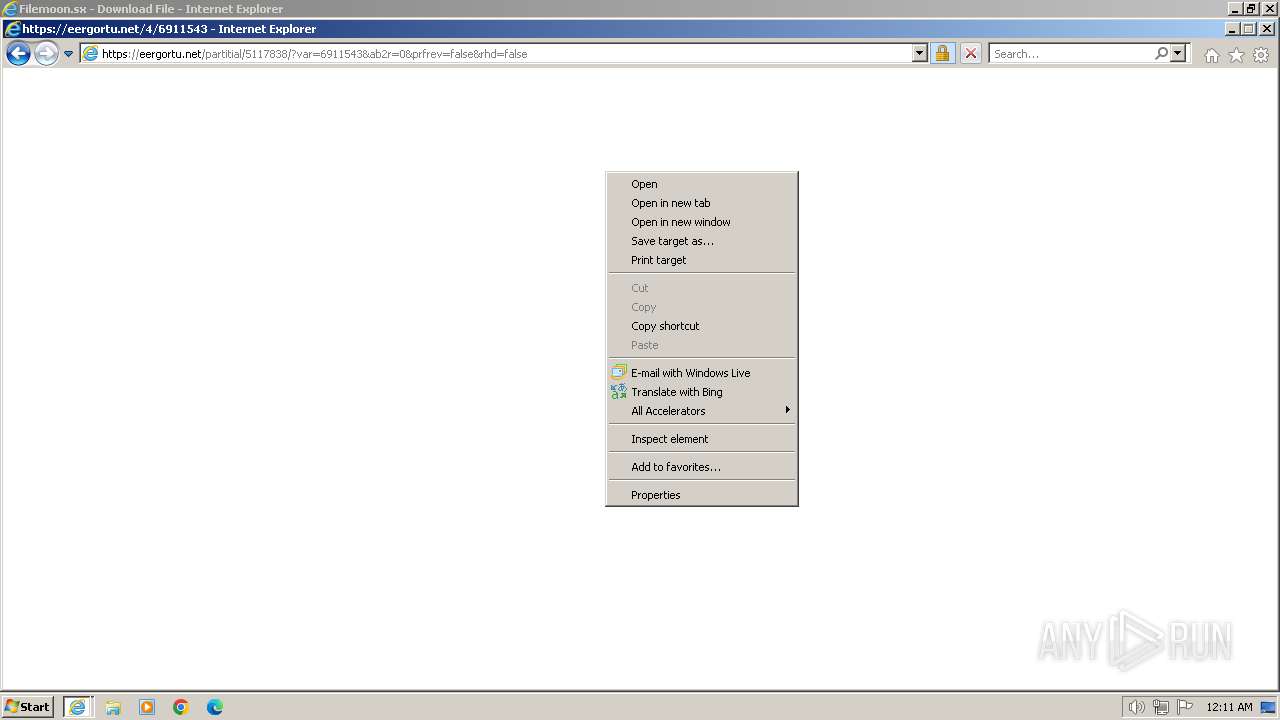Viewport: 1280px width, 720px height.
Task: Select Copy shortcut
Action: [x=701, y=326]
